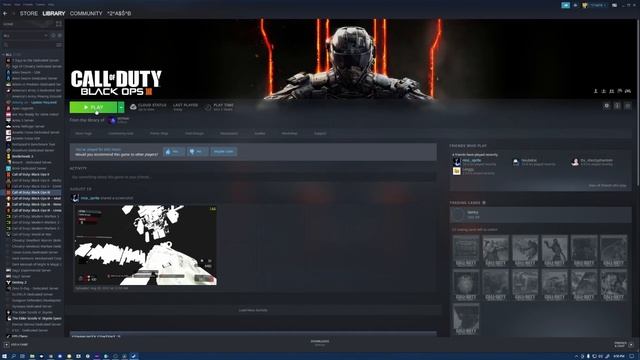Open game info icon beside the gear
640x360 pixels.
617,106
